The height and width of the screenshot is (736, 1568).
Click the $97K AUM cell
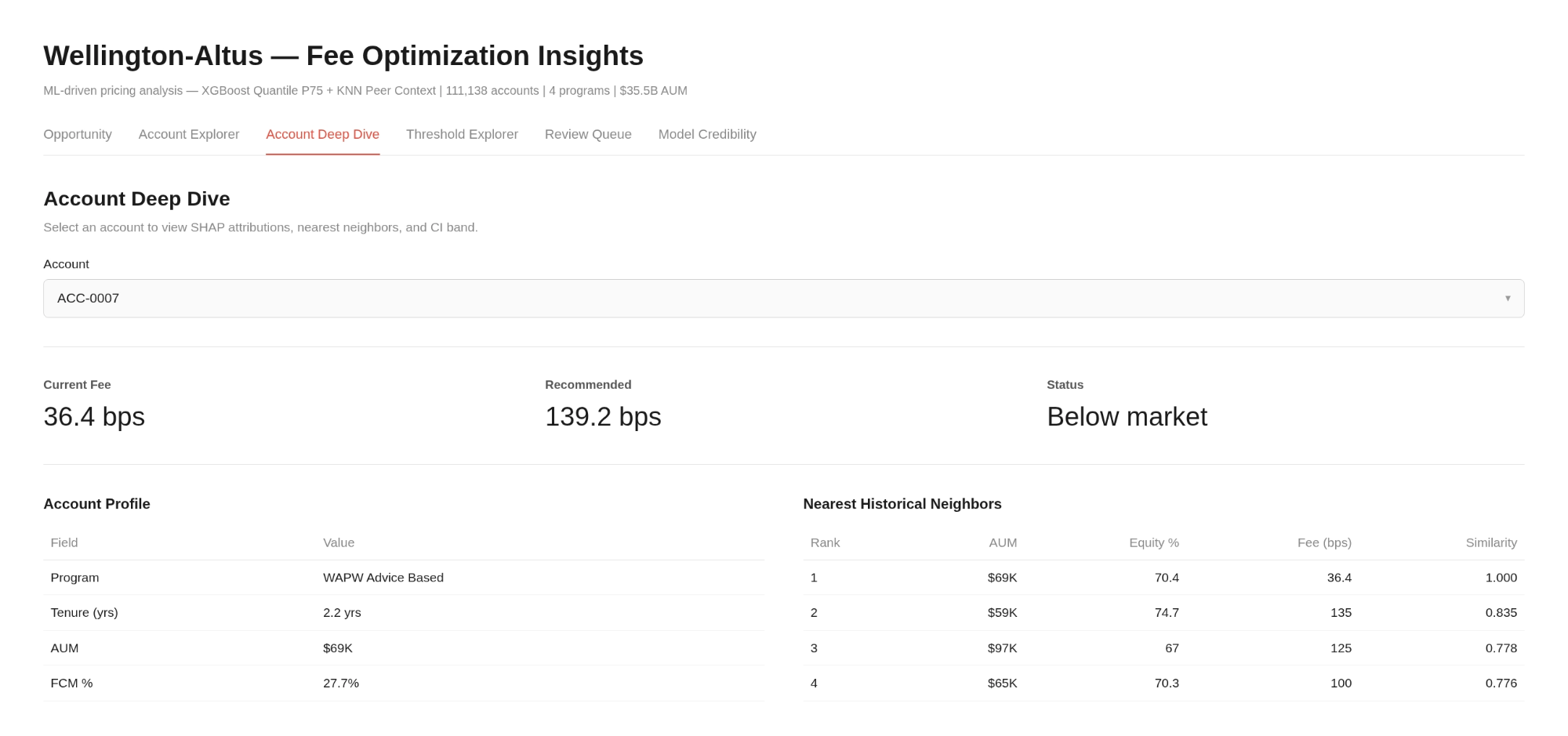point(1002,648)
